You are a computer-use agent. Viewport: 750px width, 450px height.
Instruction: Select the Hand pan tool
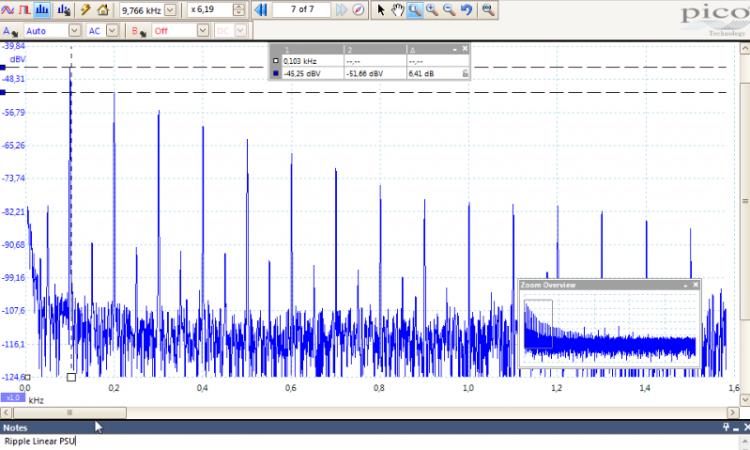[x=397, y=10]
